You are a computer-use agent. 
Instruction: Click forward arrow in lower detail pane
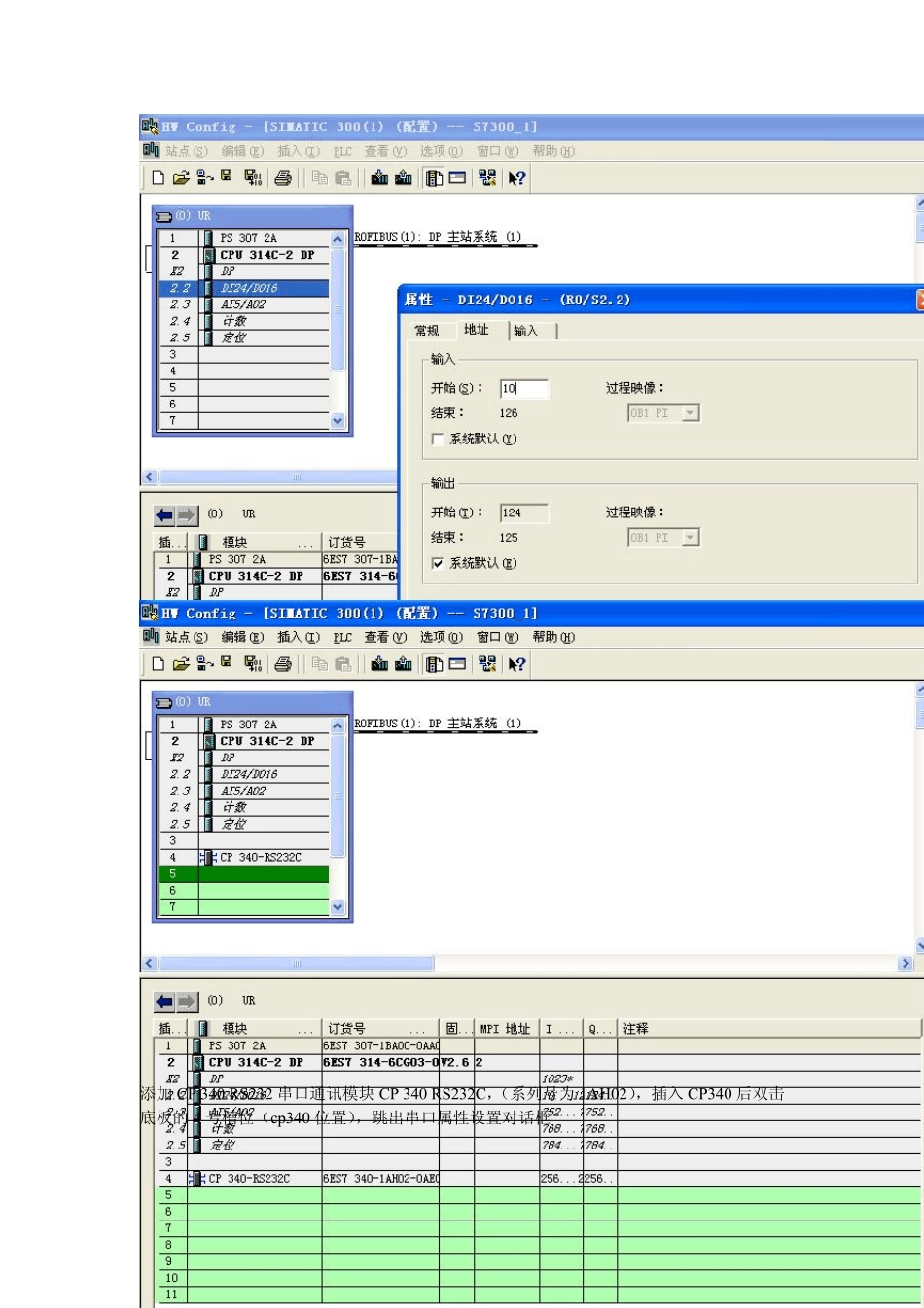(187, 1001)
